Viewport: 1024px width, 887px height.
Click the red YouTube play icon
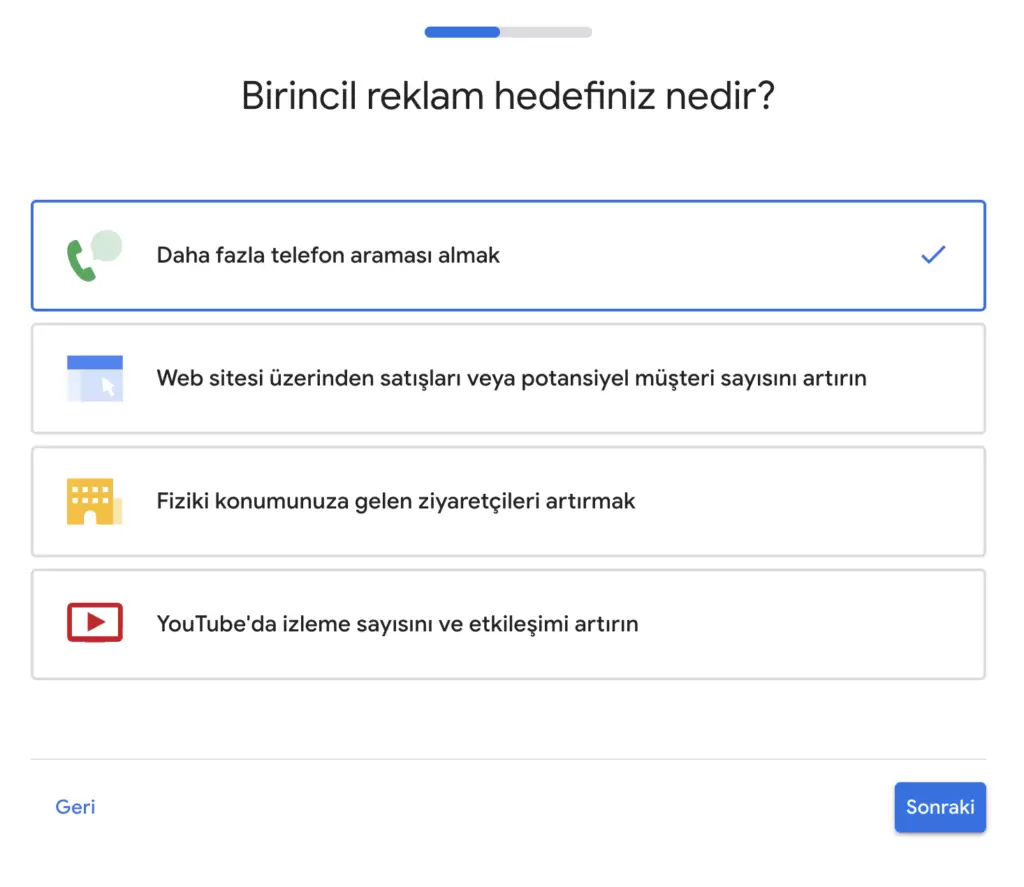(94, 622)
